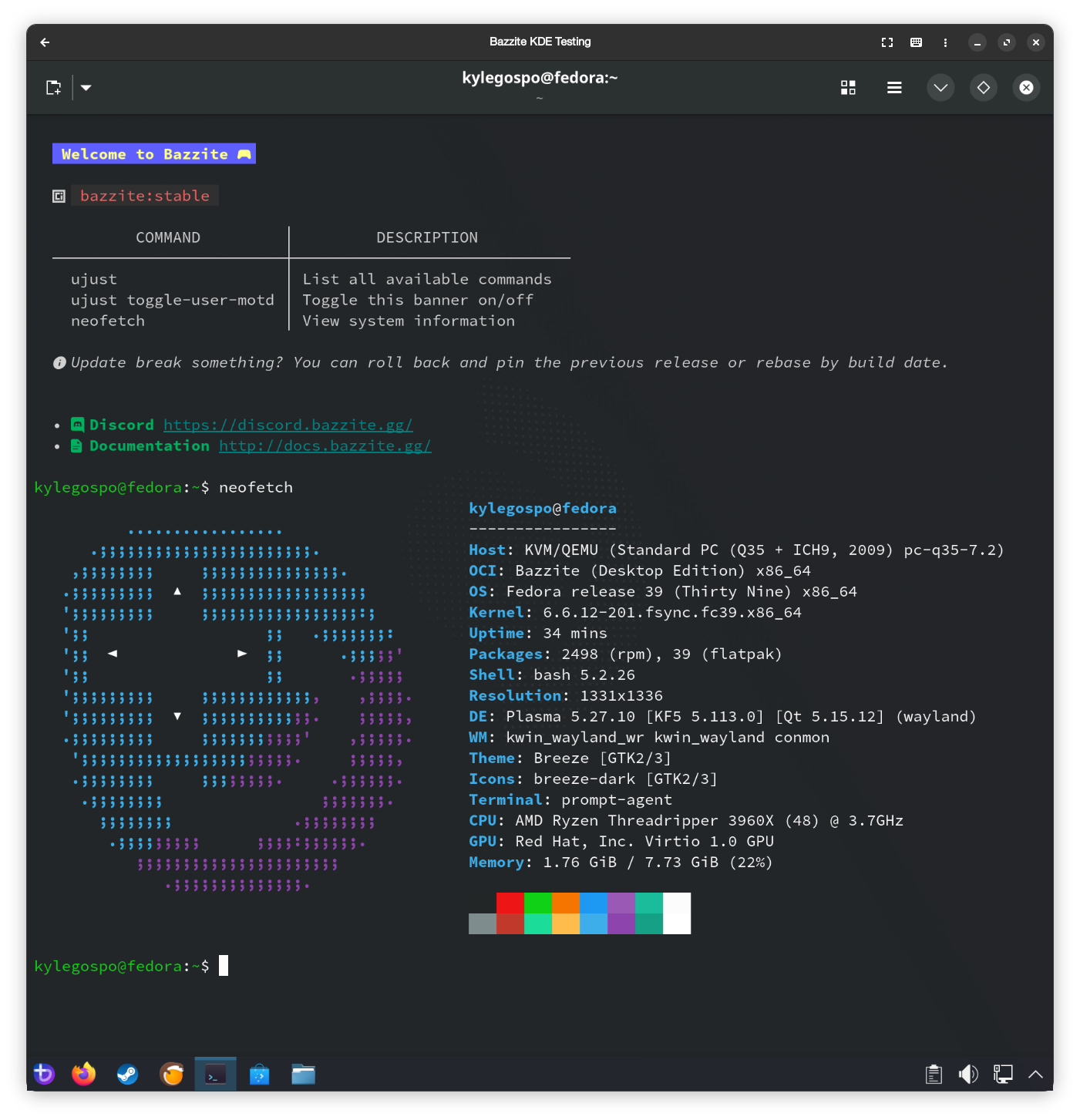The image size is (1080, 1120).
Task: Open the file manager from the taskbar
Action: pyautogui.click(x=304, y=1074)
